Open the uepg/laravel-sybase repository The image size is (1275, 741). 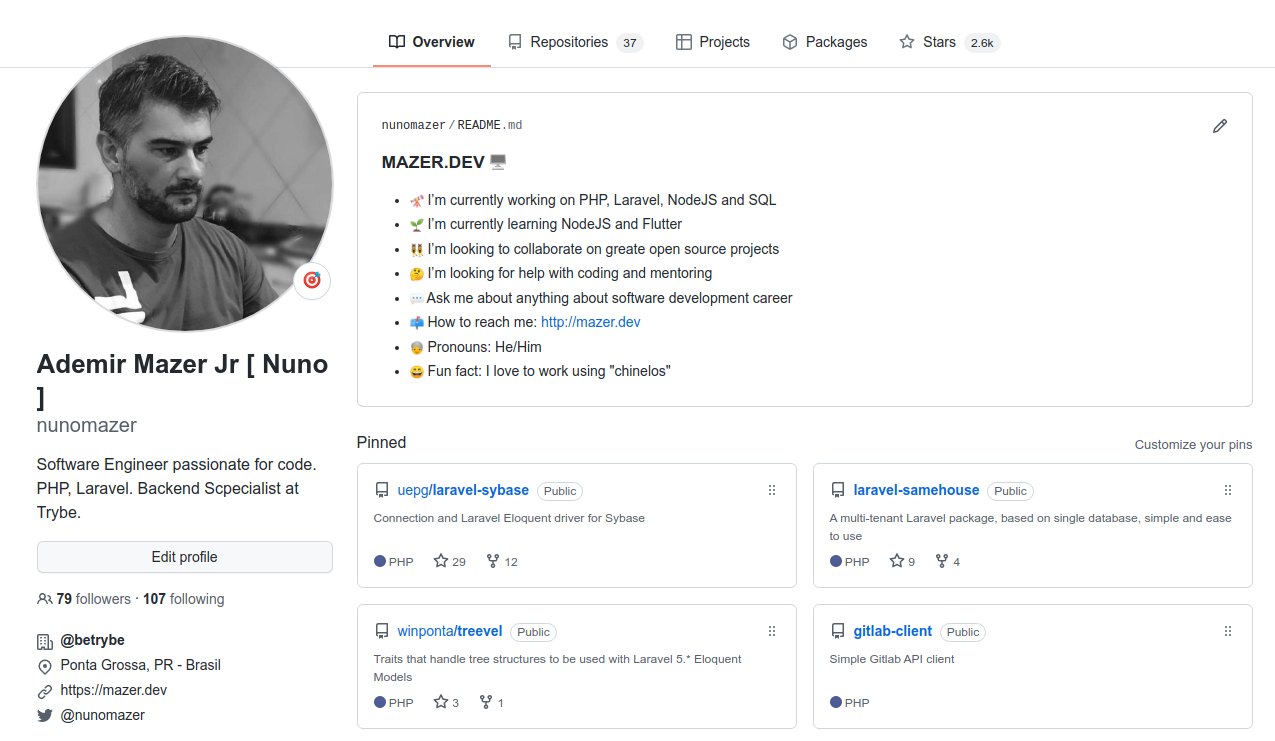tap(463, 490)
